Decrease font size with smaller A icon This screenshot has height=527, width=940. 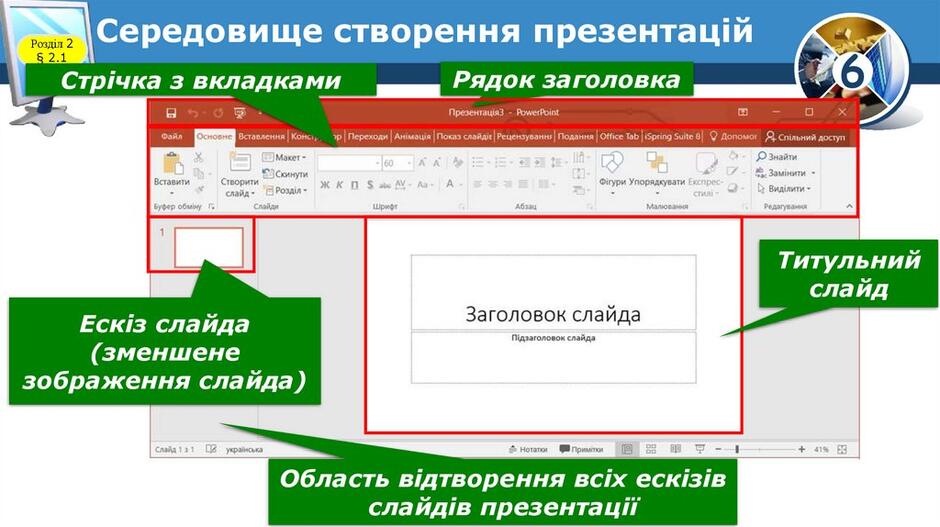pyautogui.click(x=436, y=162)
